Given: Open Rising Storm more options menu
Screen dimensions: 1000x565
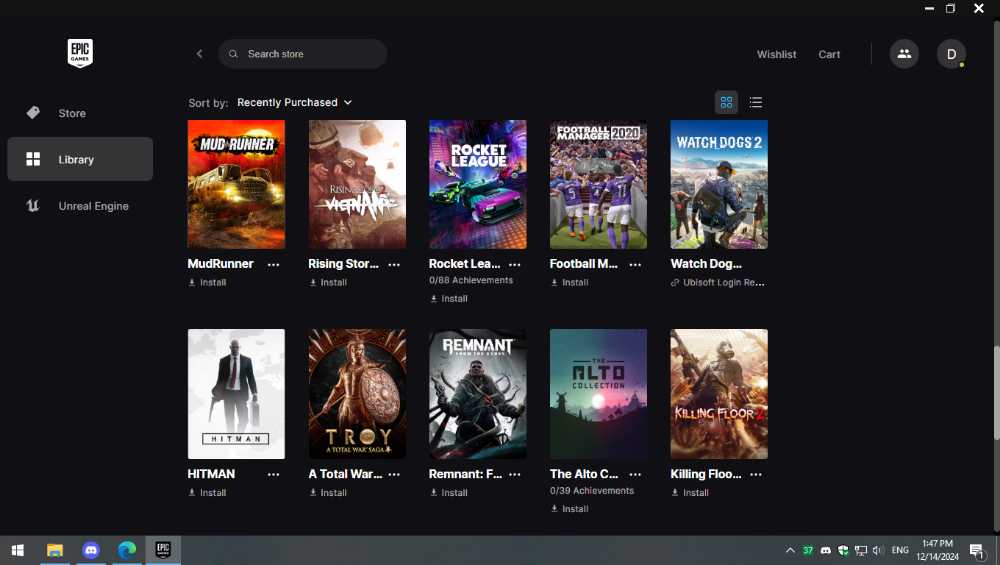Looking at the screenshot, I should [x=394, y=264].
